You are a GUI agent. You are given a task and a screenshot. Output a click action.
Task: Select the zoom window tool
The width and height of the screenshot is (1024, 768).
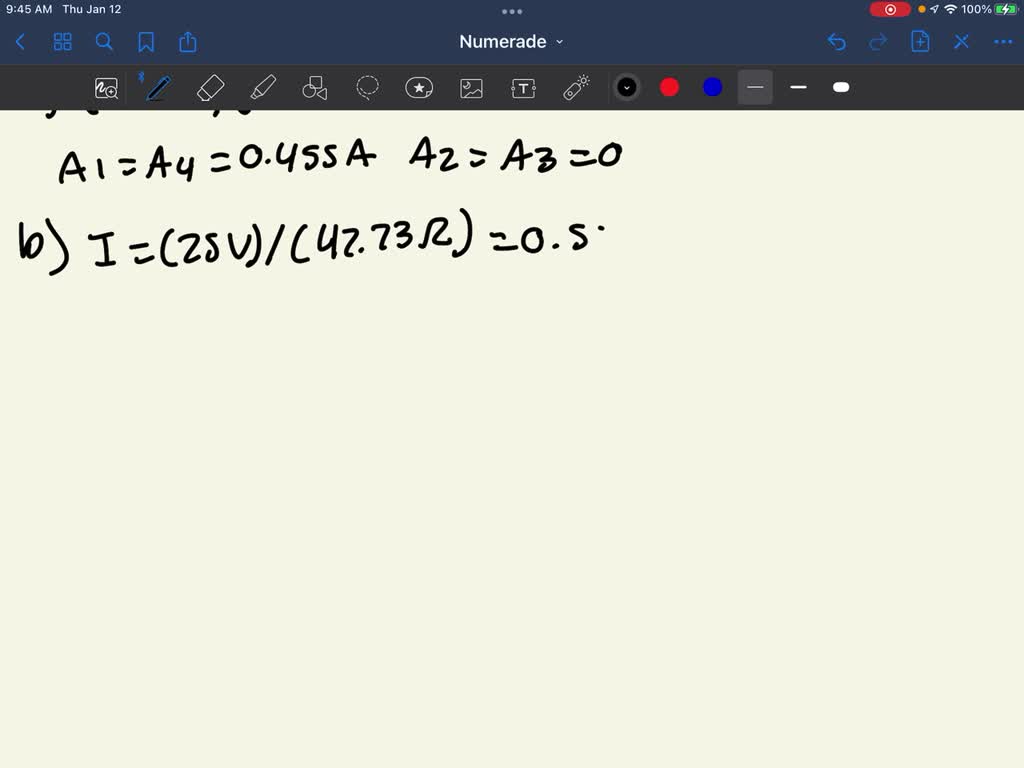(106, 88)
